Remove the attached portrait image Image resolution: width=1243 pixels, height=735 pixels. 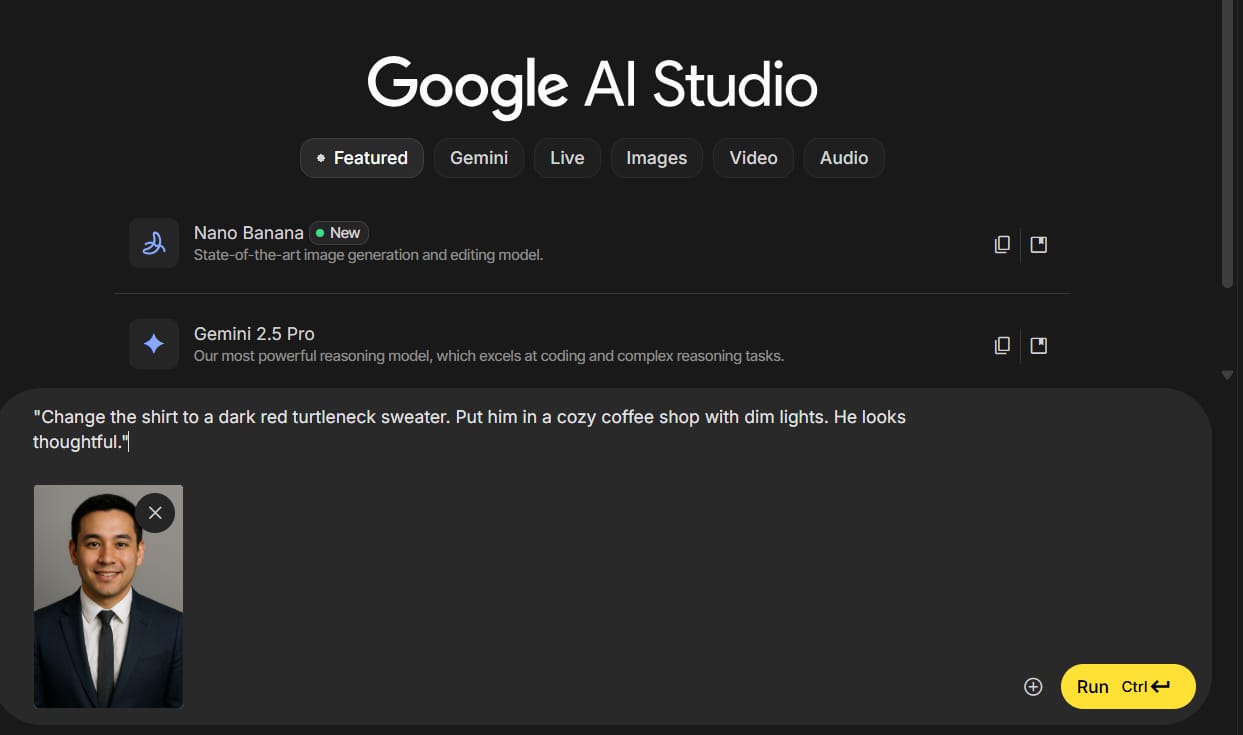click(x=155, y=513)
